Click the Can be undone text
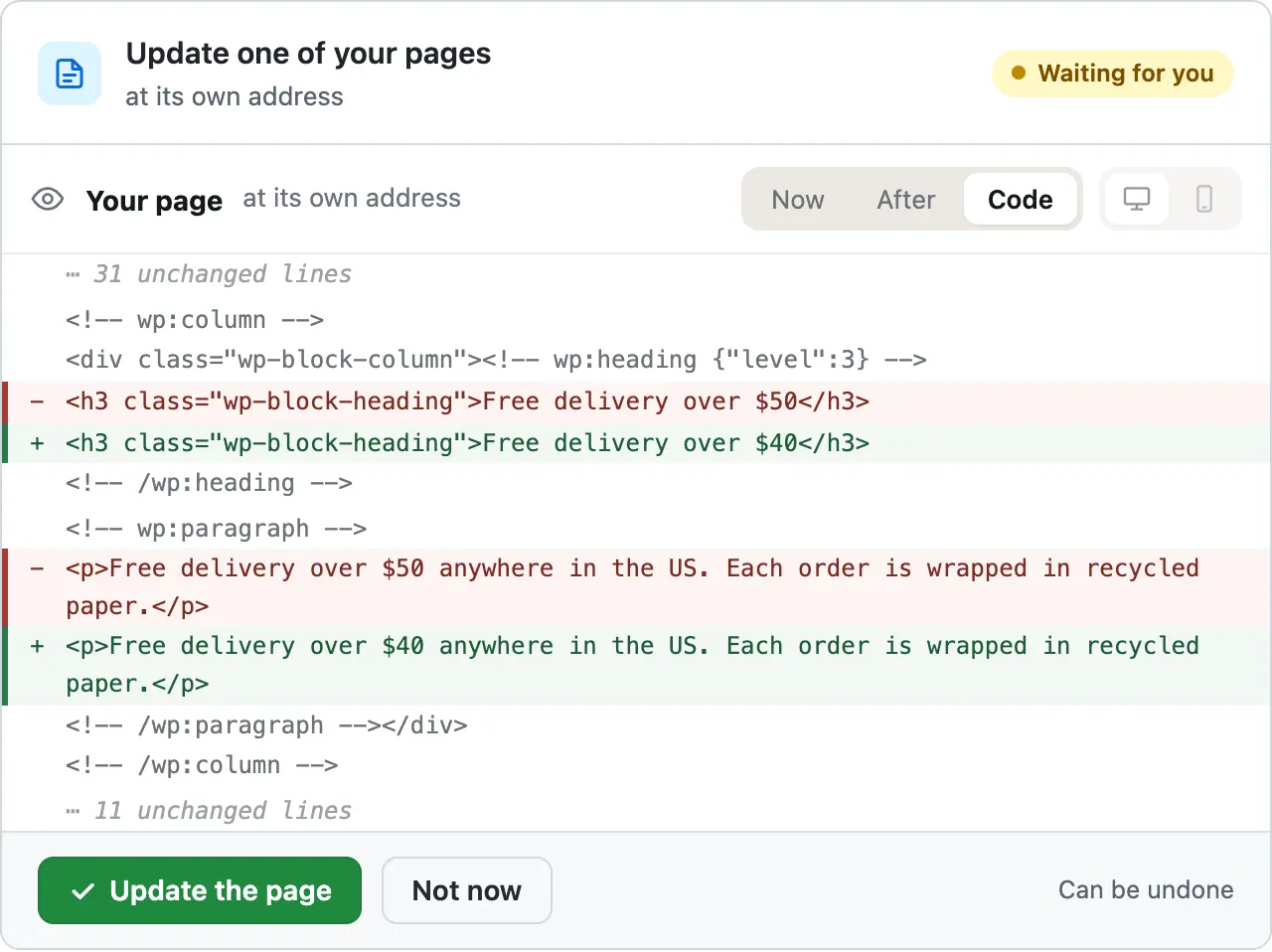1272x952 pixels. pyautogui.click(x=1146, y=890)
